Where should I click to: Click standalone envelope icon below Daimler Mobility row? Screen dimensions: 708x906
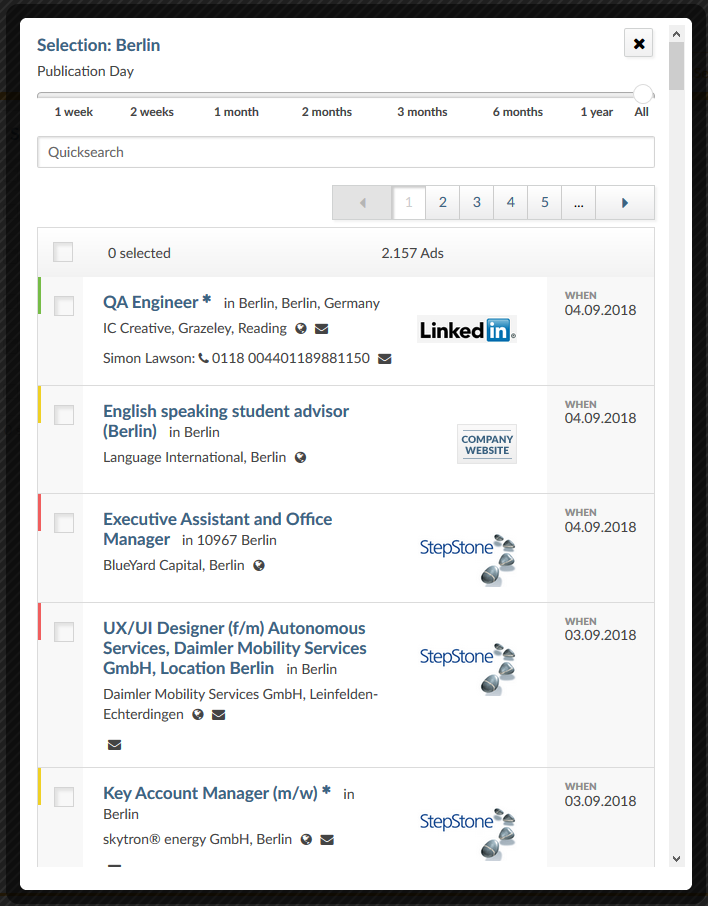point(114,745)
